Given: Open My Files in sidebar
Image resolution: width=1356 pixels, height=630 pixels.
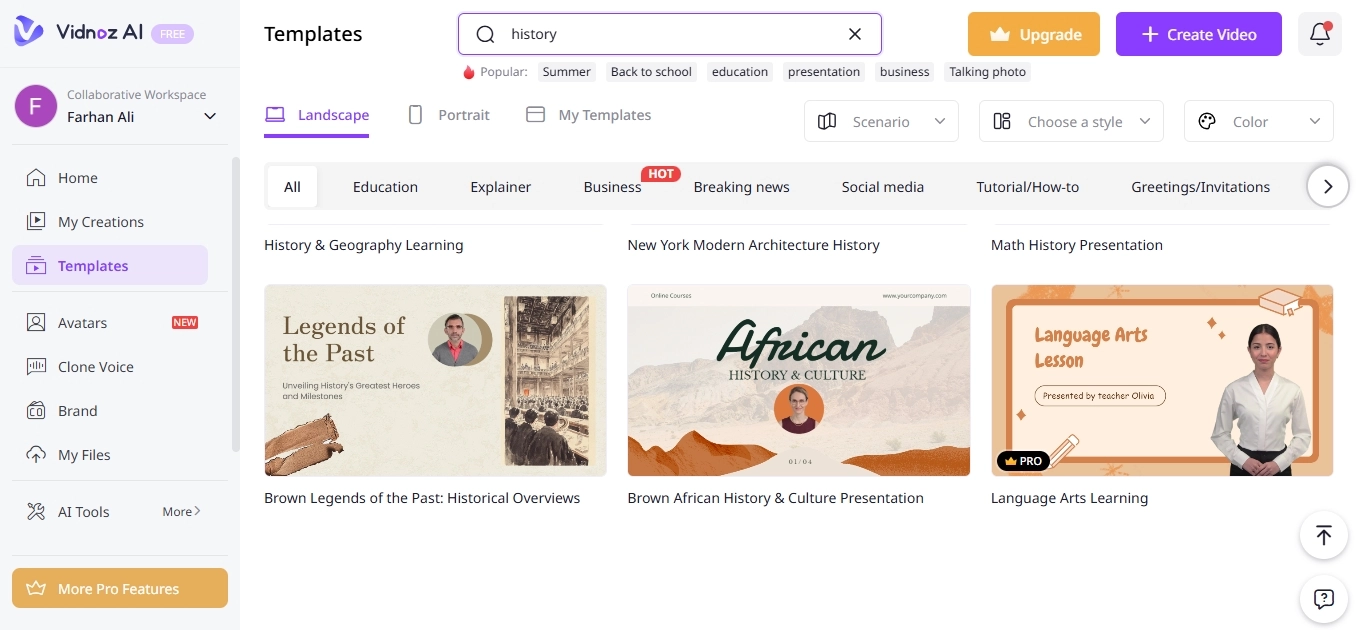Looking at the screenshot, I should (x=84, y=454).
